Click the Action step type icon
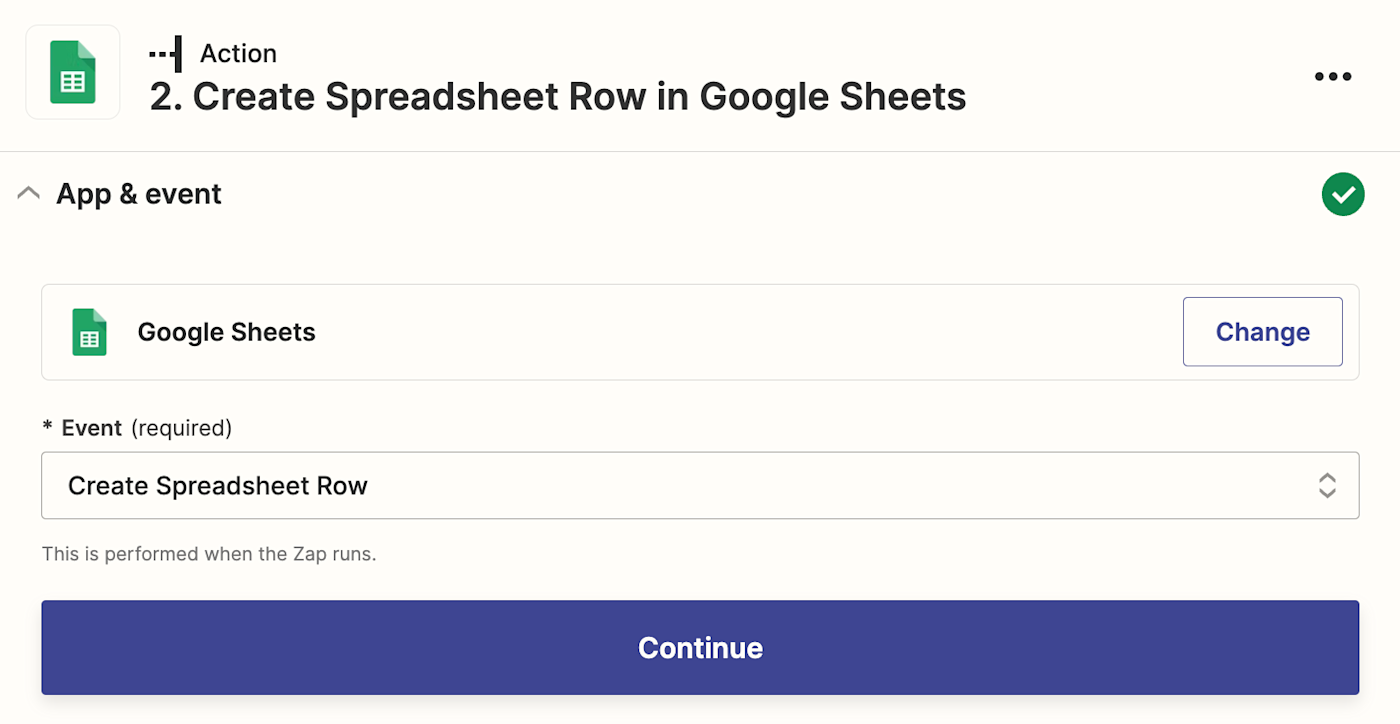The width and height of the screenshot is (1400, 724). click(x=165, y=53)
